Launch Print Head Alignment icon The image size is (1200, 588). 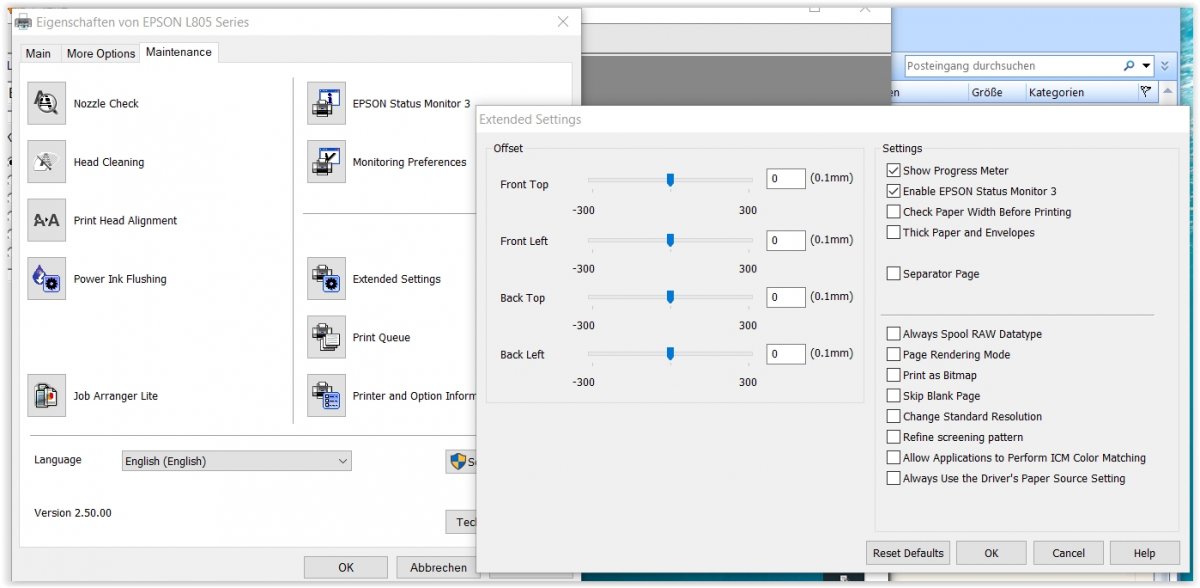(x=46, y=220)
